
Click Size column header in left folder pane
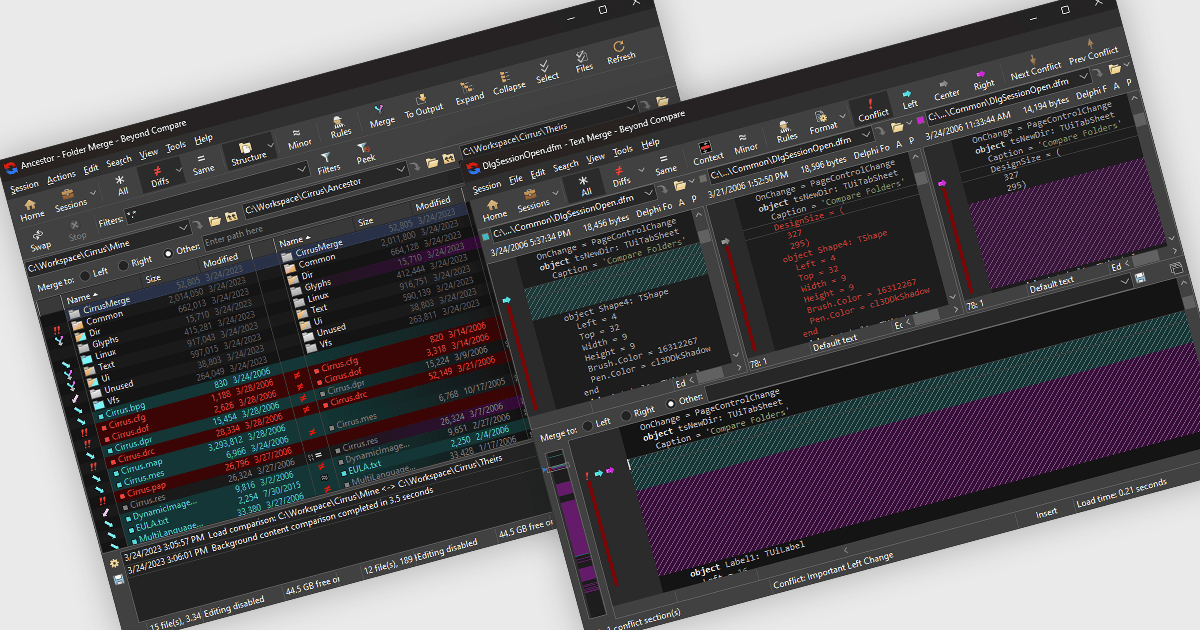point(152,278)
